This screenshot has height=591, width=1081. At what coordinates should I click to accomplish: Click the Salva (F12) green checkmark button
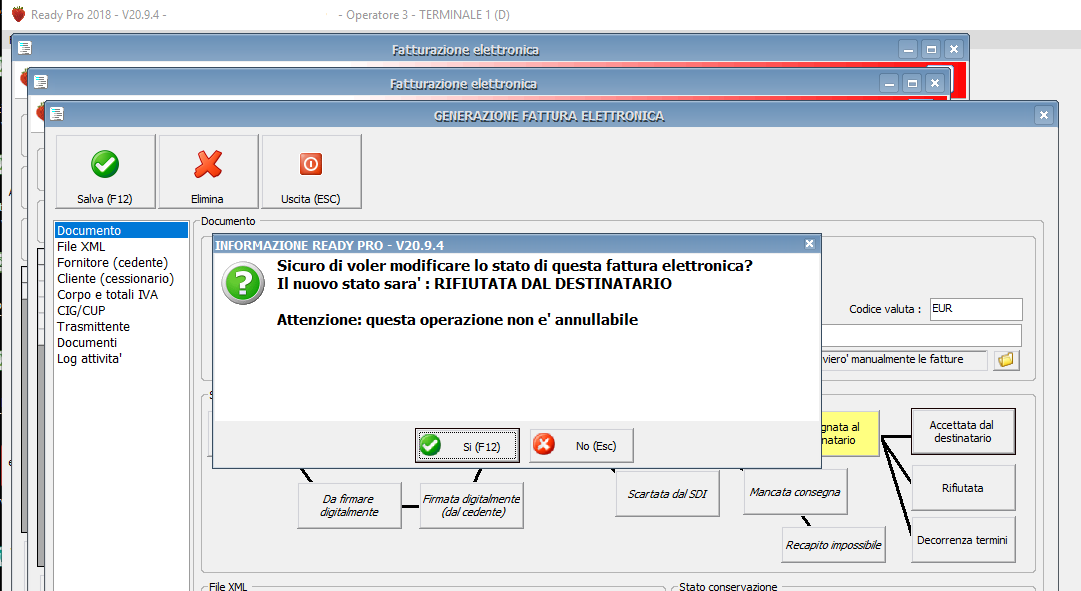pos(105,172)
